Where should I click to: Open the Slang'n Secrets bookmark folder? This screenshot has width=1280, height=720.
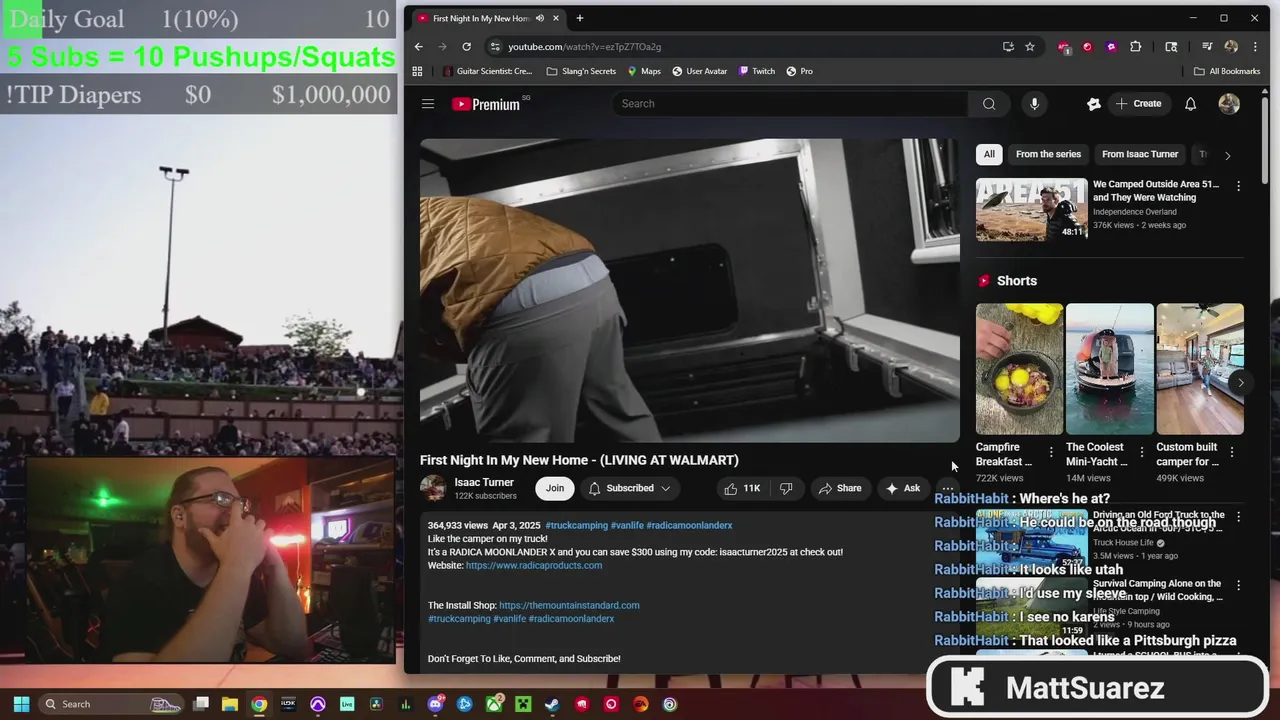point(581,71)
